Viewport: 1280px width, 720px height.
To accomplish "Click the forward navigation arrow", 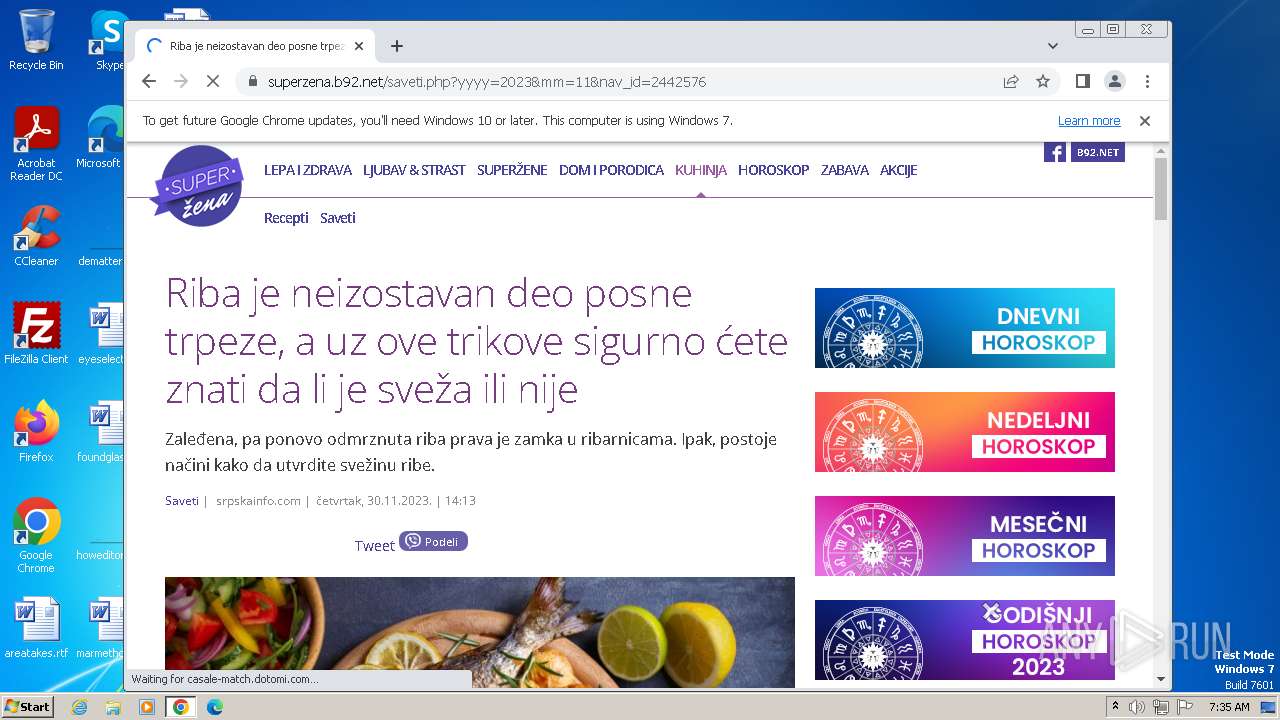I will click(x=181, y=81).
